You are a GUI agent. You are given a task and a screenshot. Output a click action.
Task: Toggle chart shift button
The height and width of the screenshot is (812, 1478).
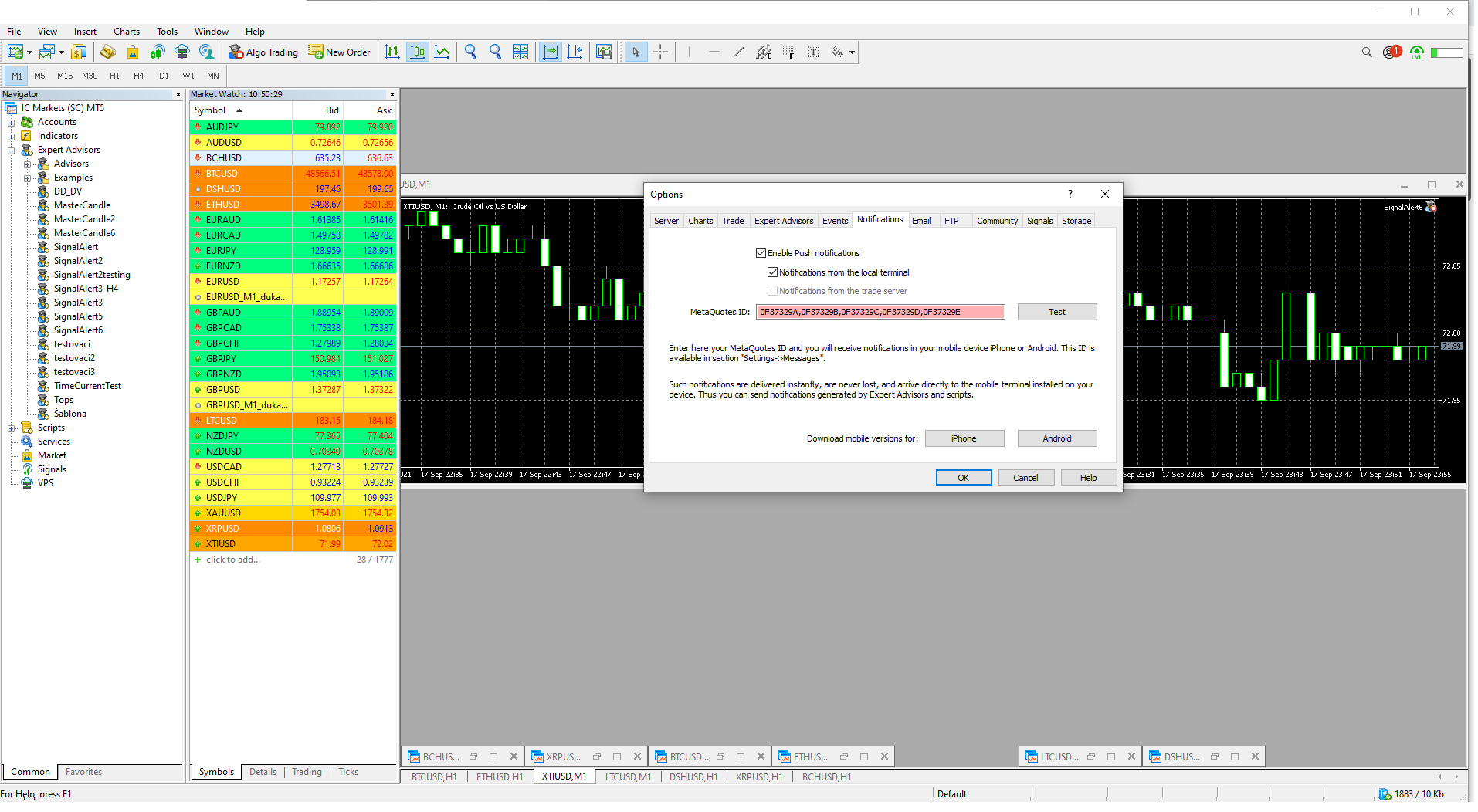pos(575,52)
